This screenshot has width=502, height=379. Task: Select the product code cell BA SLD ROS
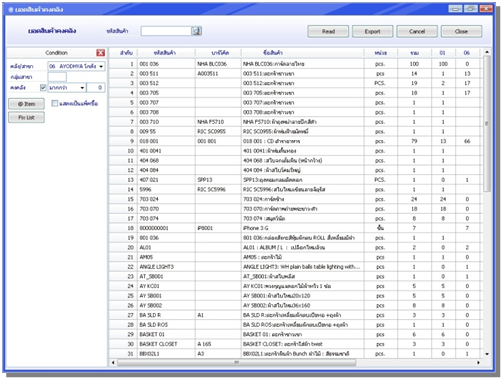click(166, 325)
